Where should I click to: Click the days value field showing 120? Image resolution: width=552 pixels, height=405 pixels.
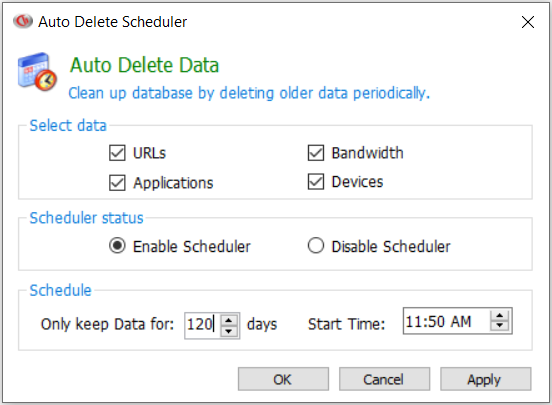(202, 324)
